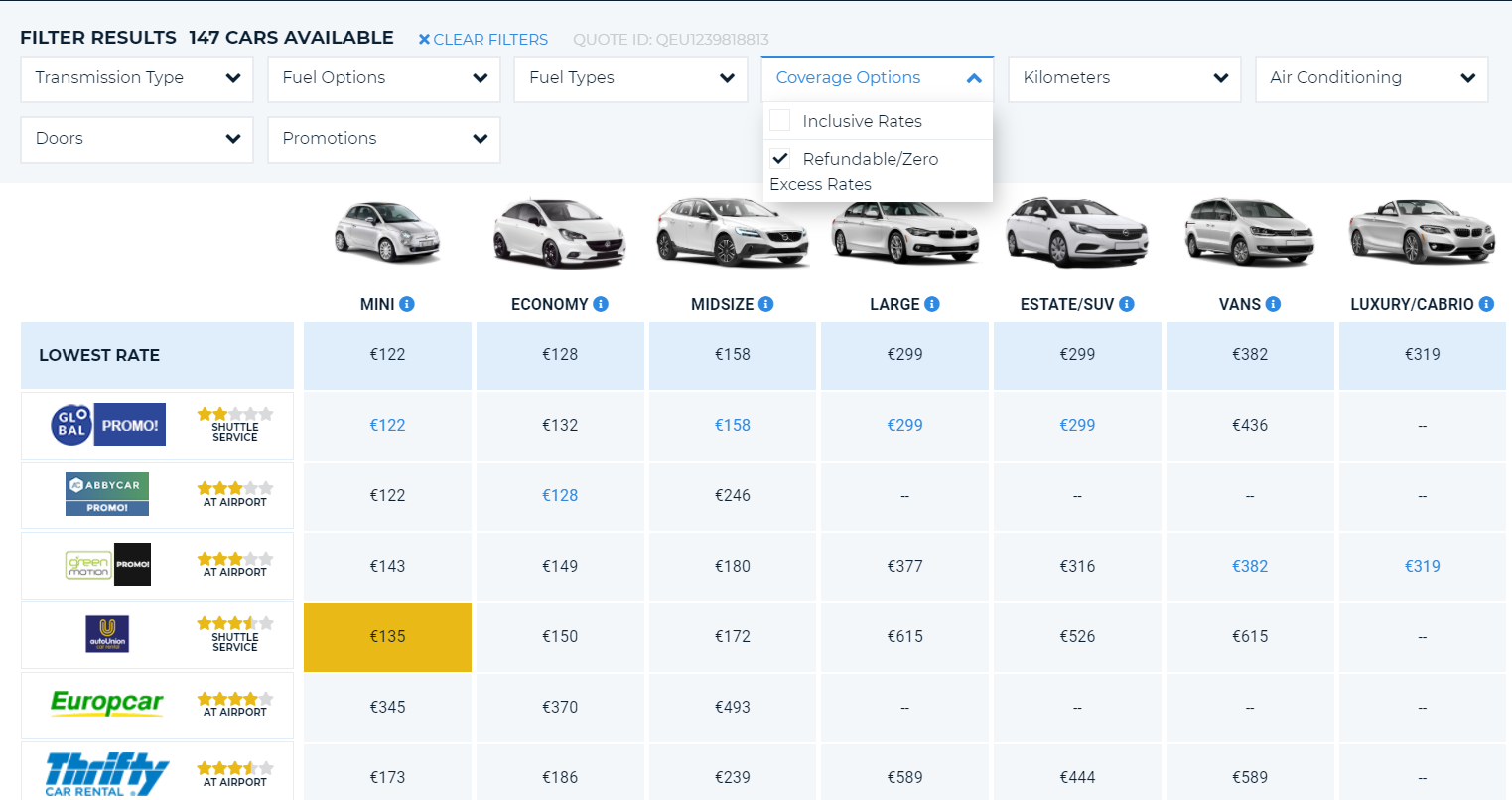Click the white BMW large car thumbnail
The image size is (1512, 800).
[904, 232]
